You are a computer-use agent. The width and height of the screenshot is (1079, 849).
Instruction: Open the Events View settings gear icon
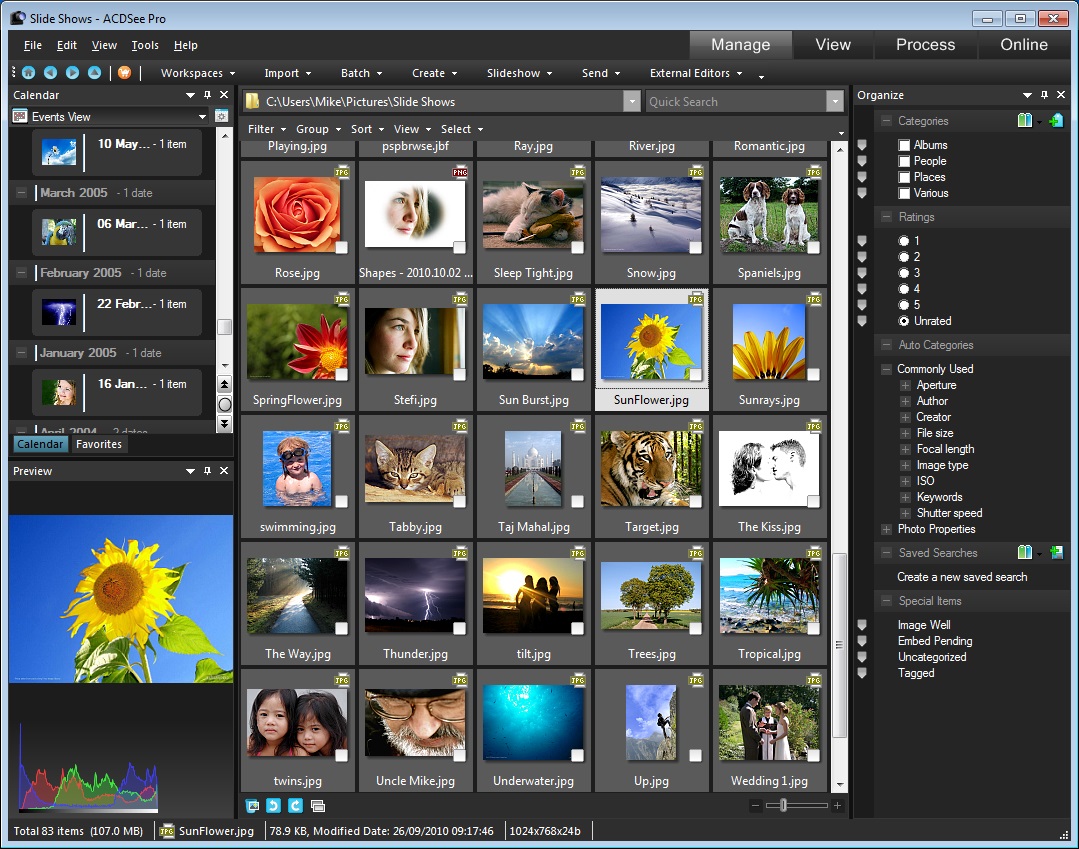222,116
